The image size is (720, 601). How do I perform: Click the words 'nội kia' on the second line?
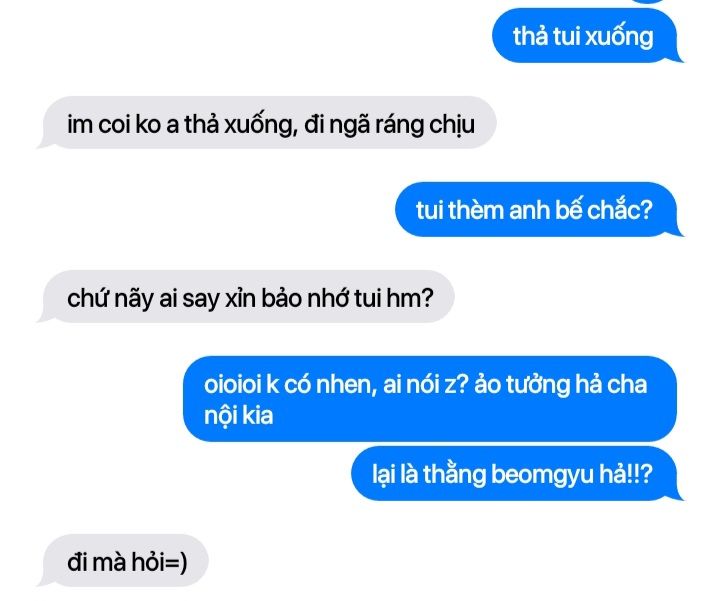coord(238,416)
